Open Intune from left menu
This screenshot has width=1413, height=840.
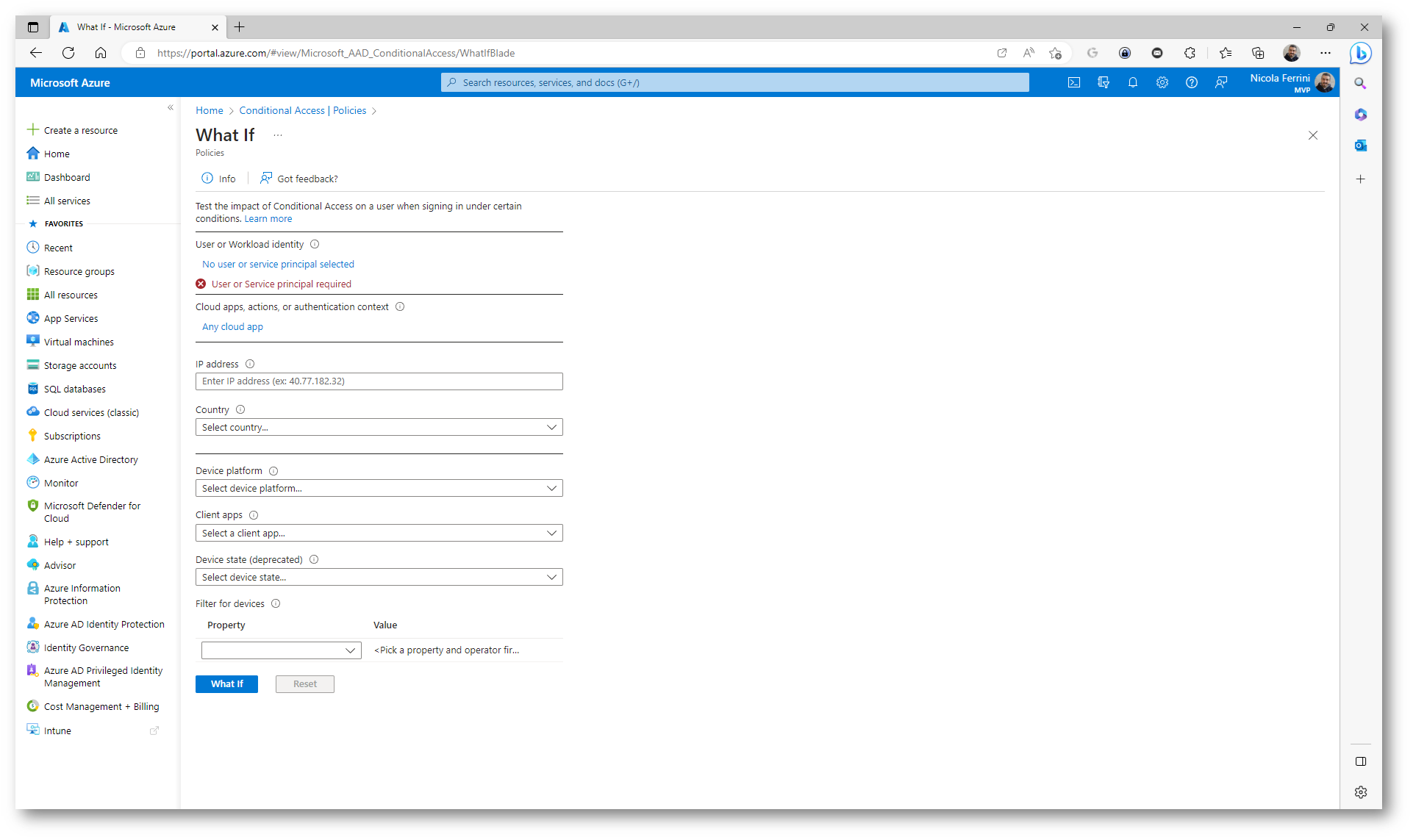[49, 730]
